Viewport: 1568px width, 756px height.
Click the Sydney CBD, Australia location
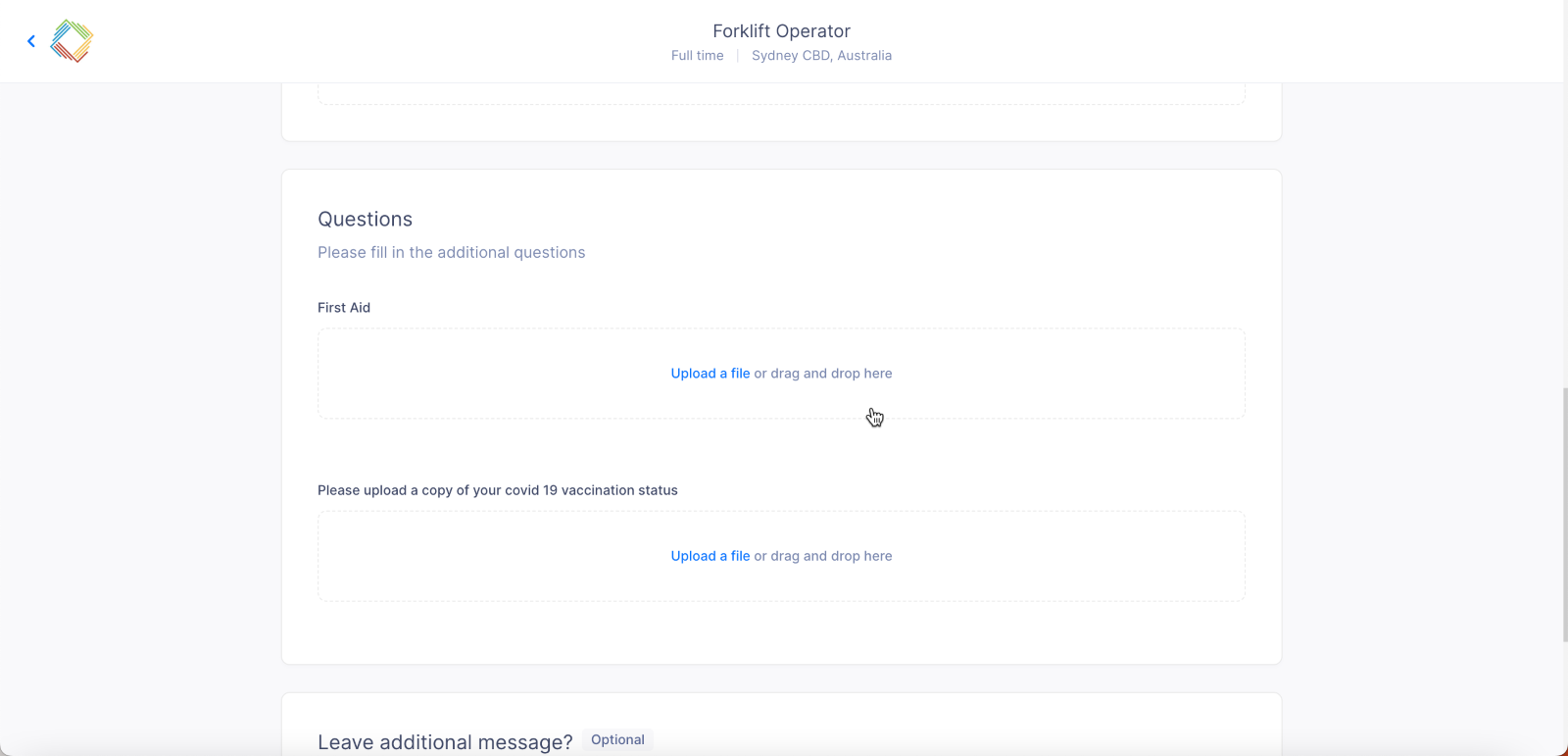(821, 56)
